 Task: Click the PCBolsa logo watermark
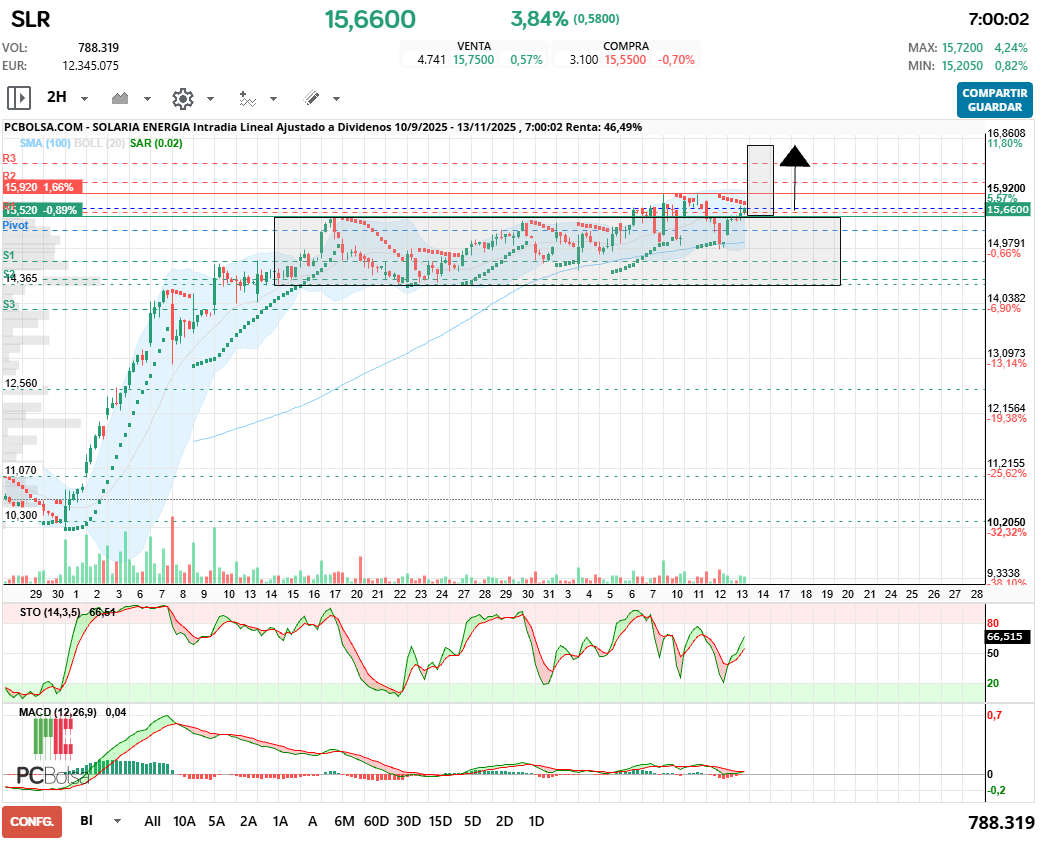50,775
